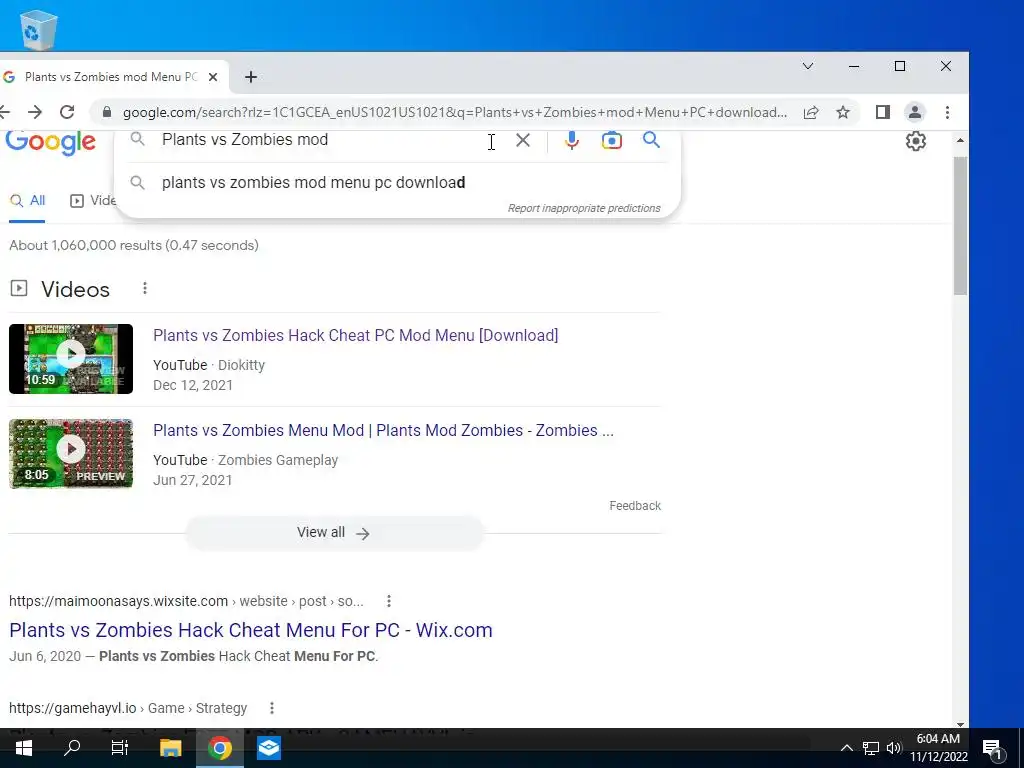Open Plants vs Zombies Menu Mod video link
Viewport: 1024px width, 768px height.
(383, 430)
